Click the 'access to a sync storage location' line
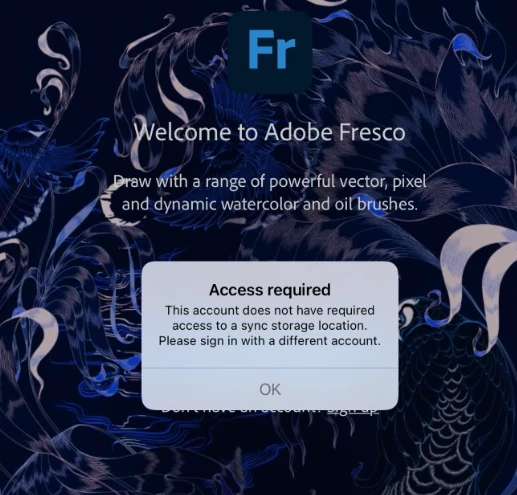Image resolution: width=517 pixels, height=495 pixels. [270, 326]
